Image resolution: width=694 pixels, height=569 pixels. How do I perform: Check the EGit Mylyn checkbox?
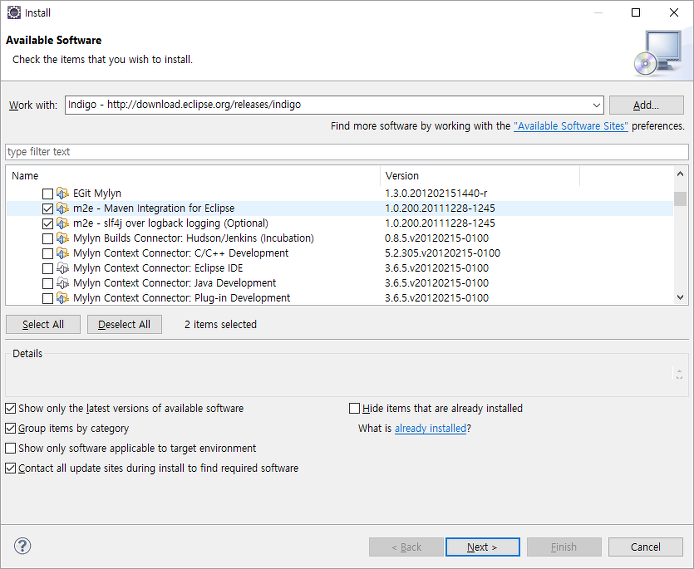pyautogui.click(x=47, y=194)
